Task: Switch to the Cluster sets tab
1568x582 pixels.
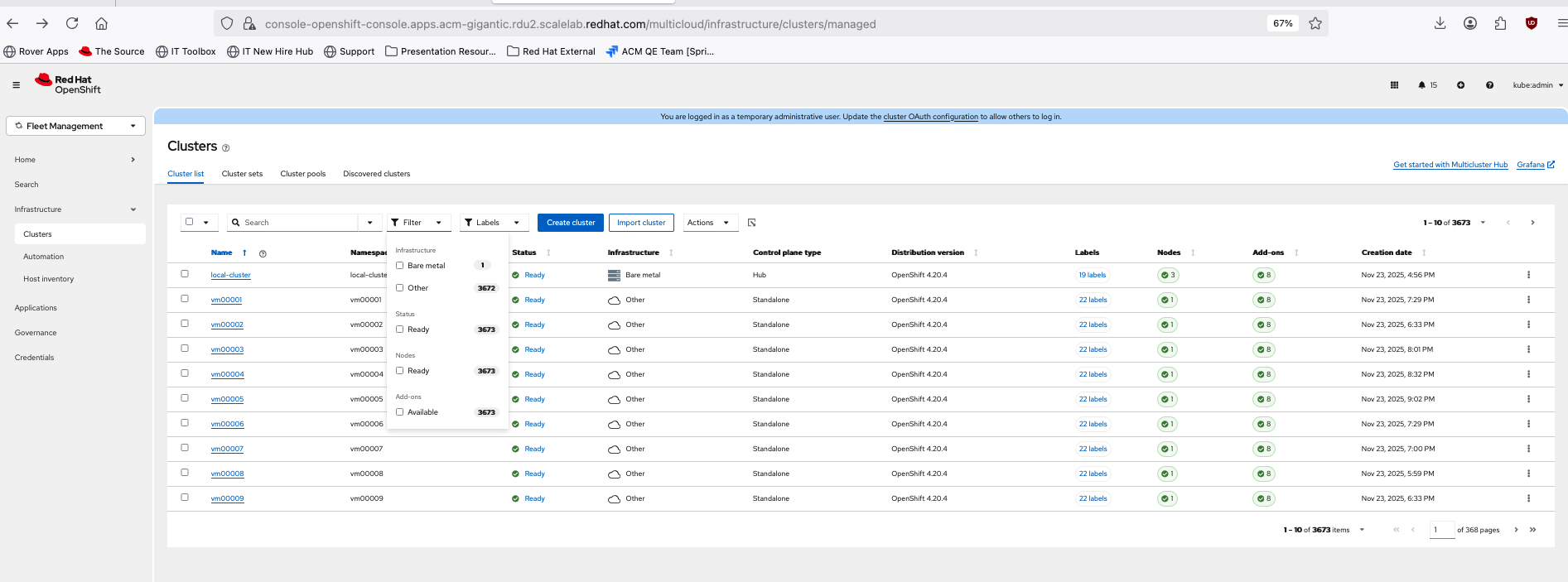Action: (242, 174)
